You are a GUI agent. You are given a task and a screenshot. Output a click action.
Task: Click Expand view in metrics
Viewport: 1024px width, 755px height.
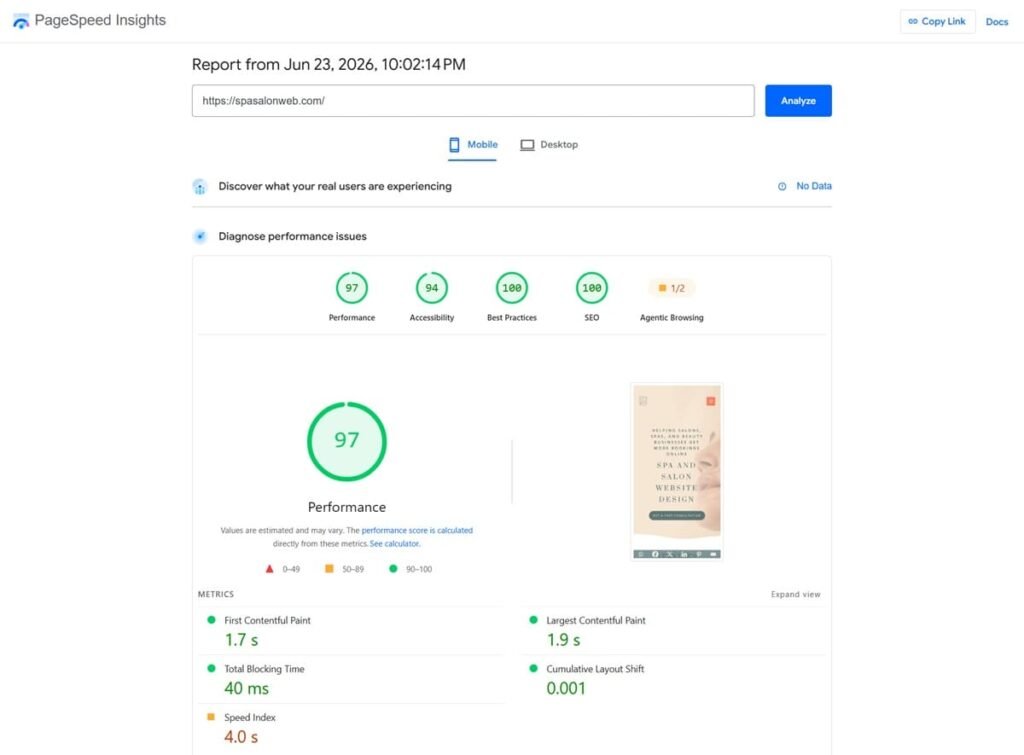pyautogui.click(x=795, y=594)
